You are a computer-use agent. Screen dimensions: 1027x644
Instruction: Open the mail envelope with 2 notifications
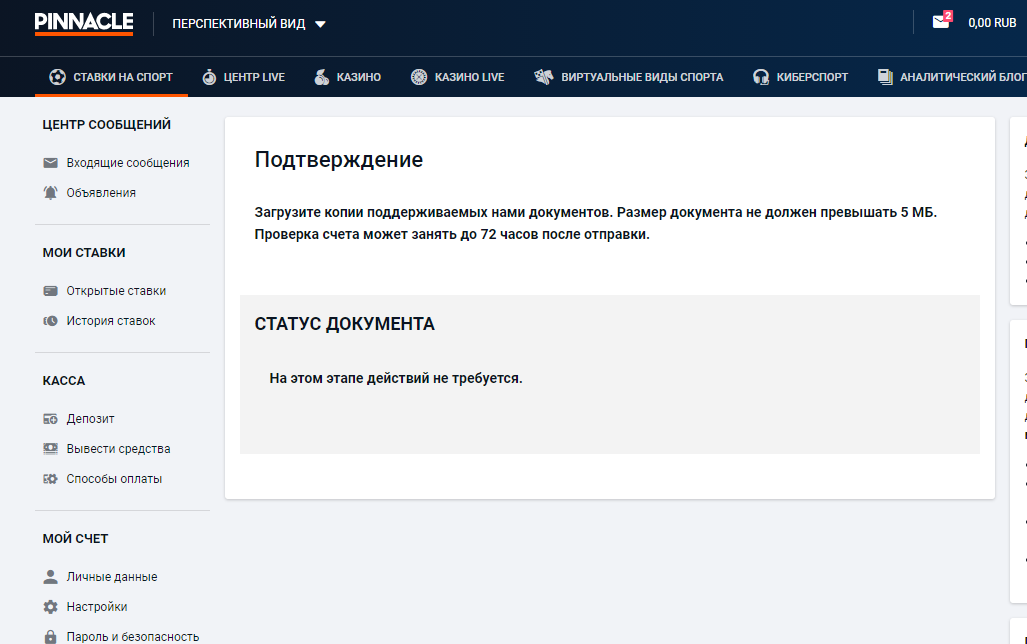[x=941, y=21]
